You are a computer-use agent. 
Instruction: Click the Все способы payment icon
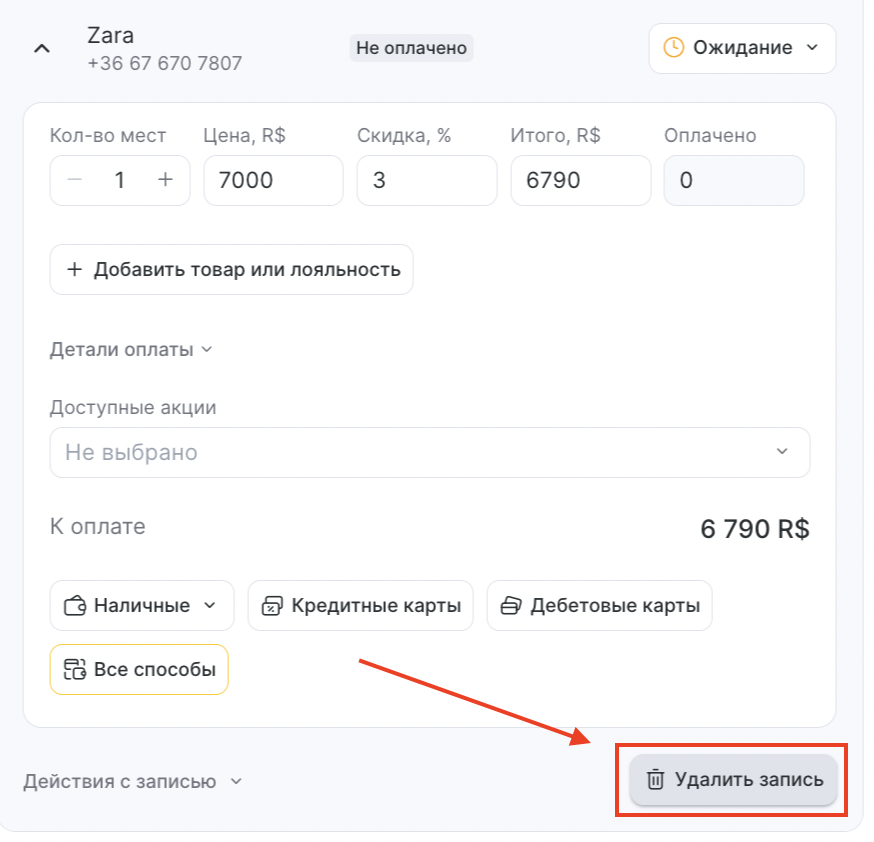point(75,670)
